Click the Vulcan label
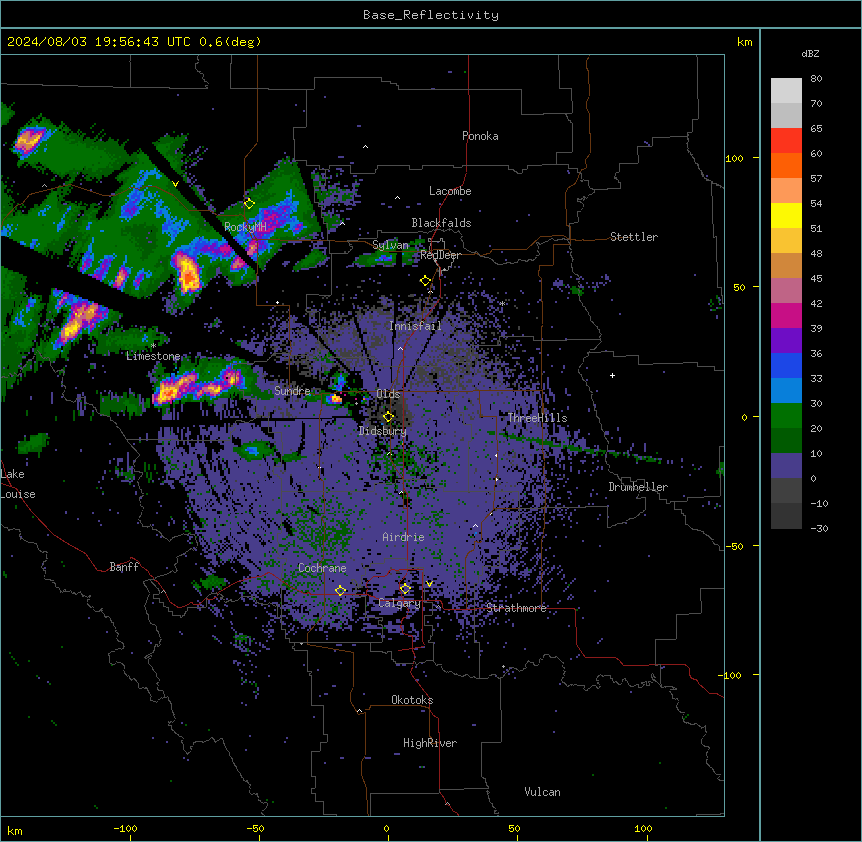Screen dimensions: 862x842 click(x=543, y=792)
